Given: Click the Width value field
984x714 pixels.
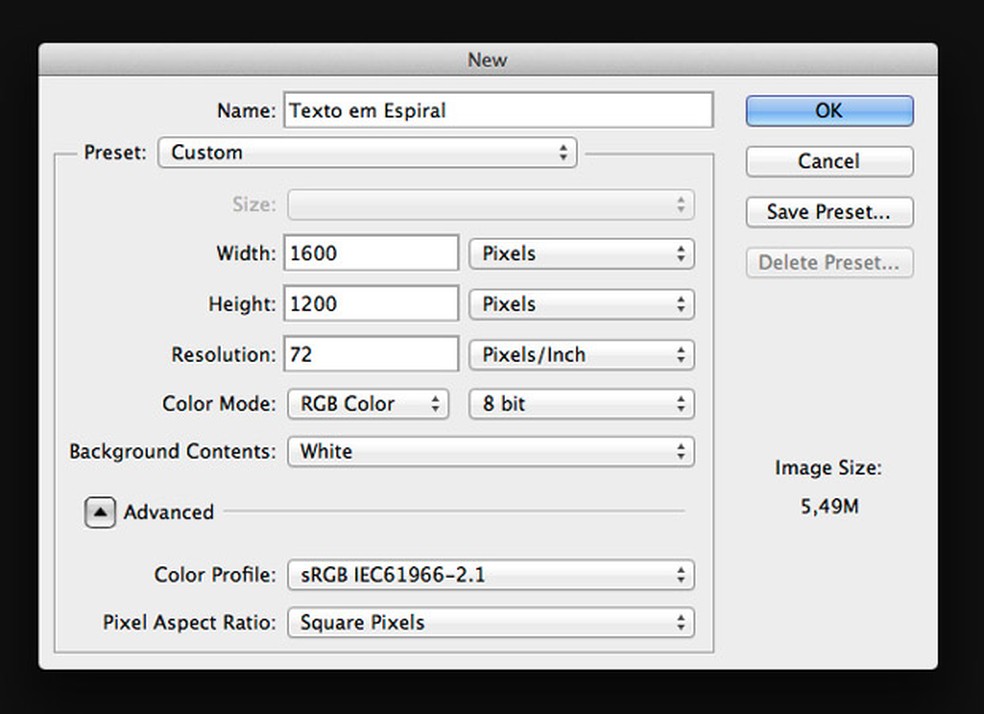Looking at the screenshot, I should (x=371, y=254).
